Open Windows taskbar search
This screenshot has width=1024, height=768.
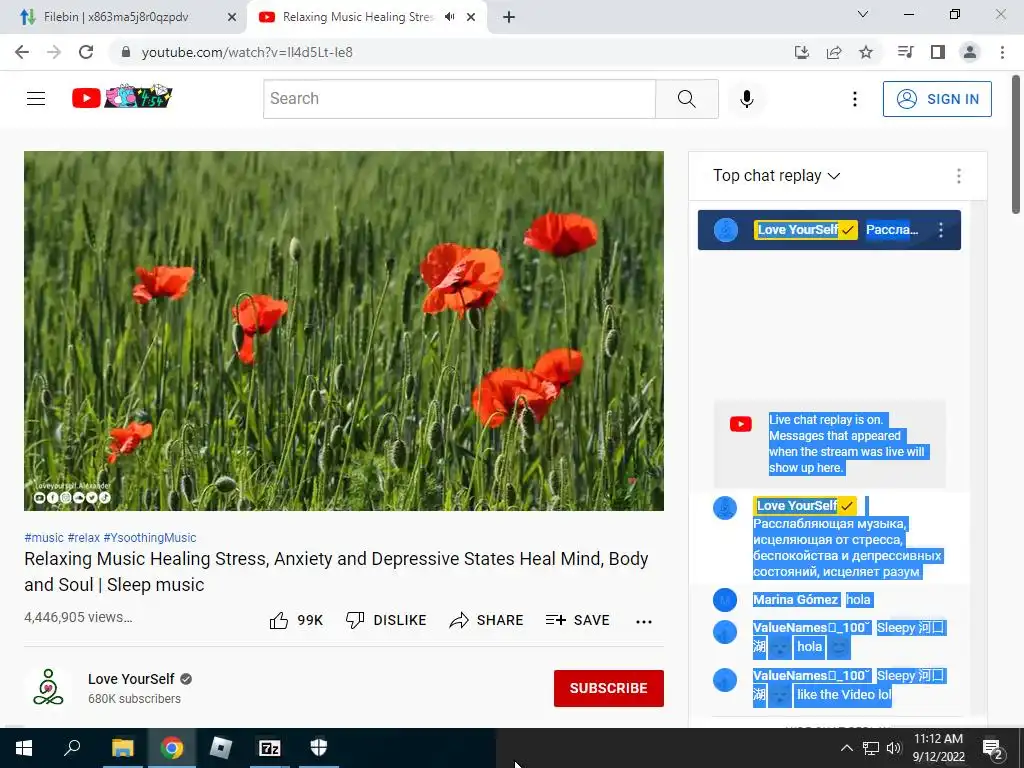click(x=72, y=748)
